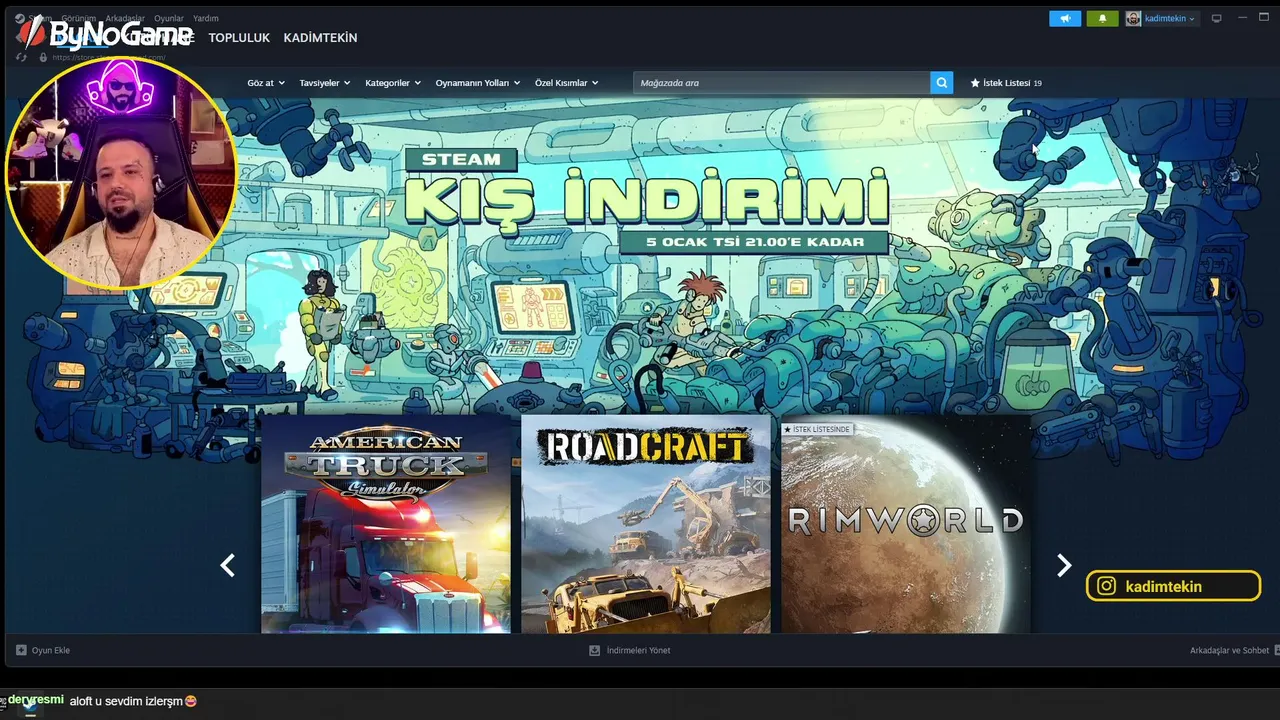
Task: Click the page reload arrows icon
Action: click(21, 57)
